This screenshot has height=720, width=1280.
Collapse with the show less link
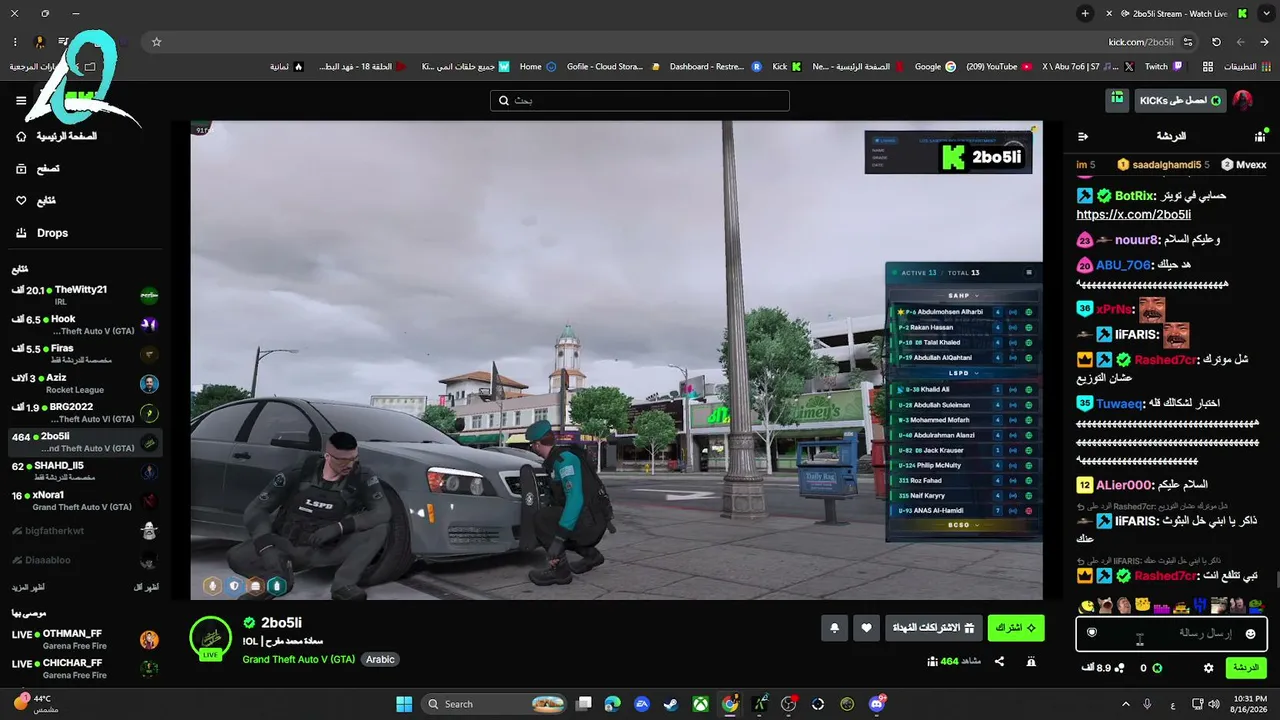click(x=146, y=587)
